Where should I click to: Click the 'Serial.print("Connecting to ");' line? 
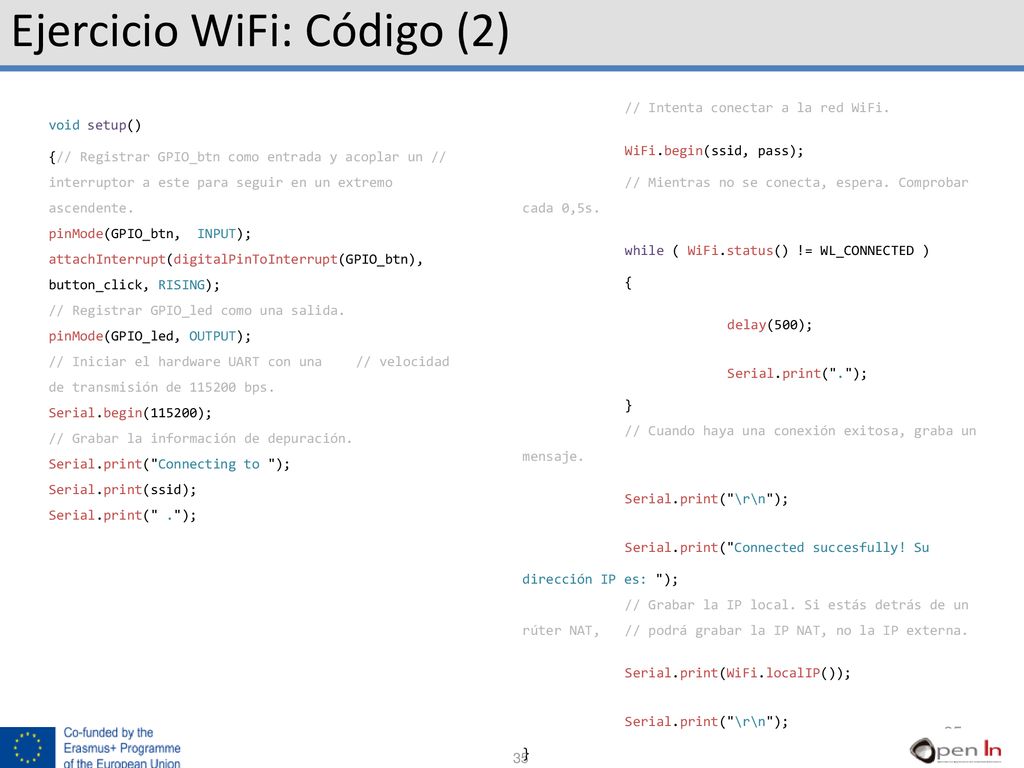pyautogui.click(x=169, y=464)
